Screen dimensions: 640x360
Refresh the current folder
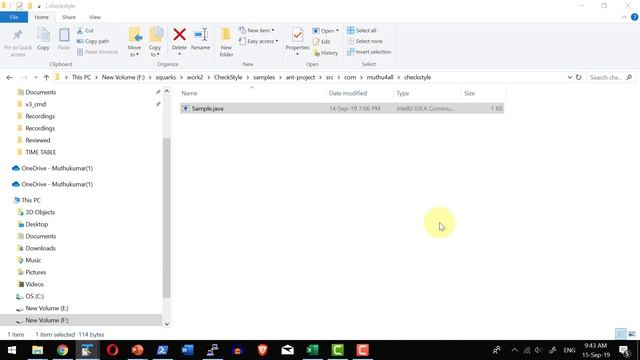578,77
